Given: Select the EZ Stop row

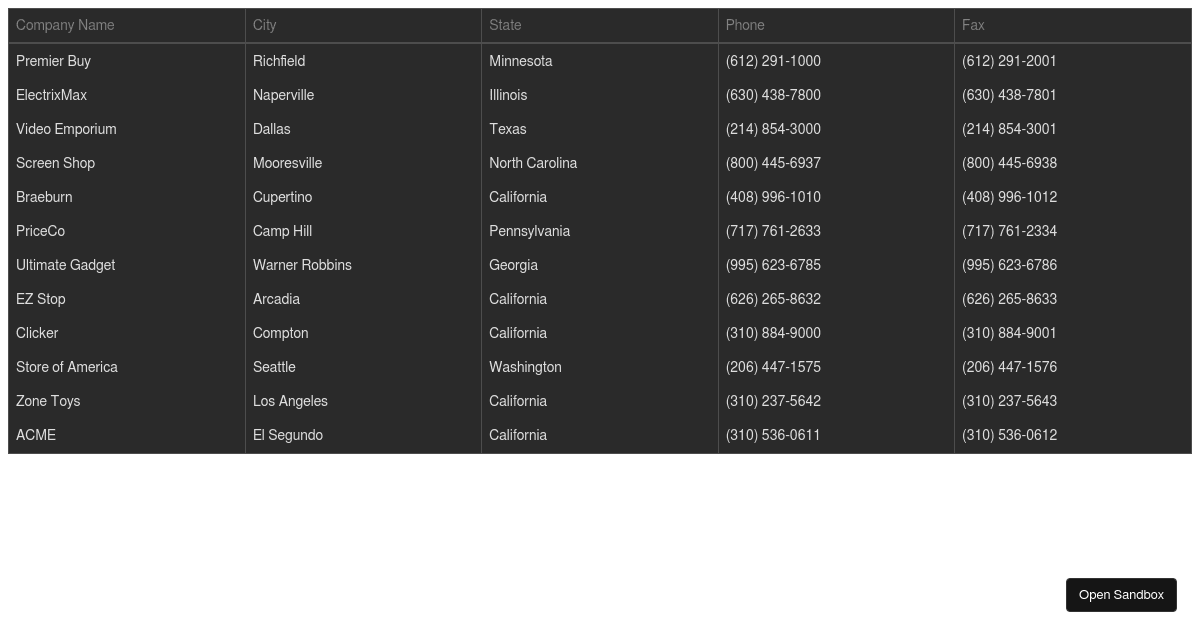Looking at the screenshot, I should point(40,299).
